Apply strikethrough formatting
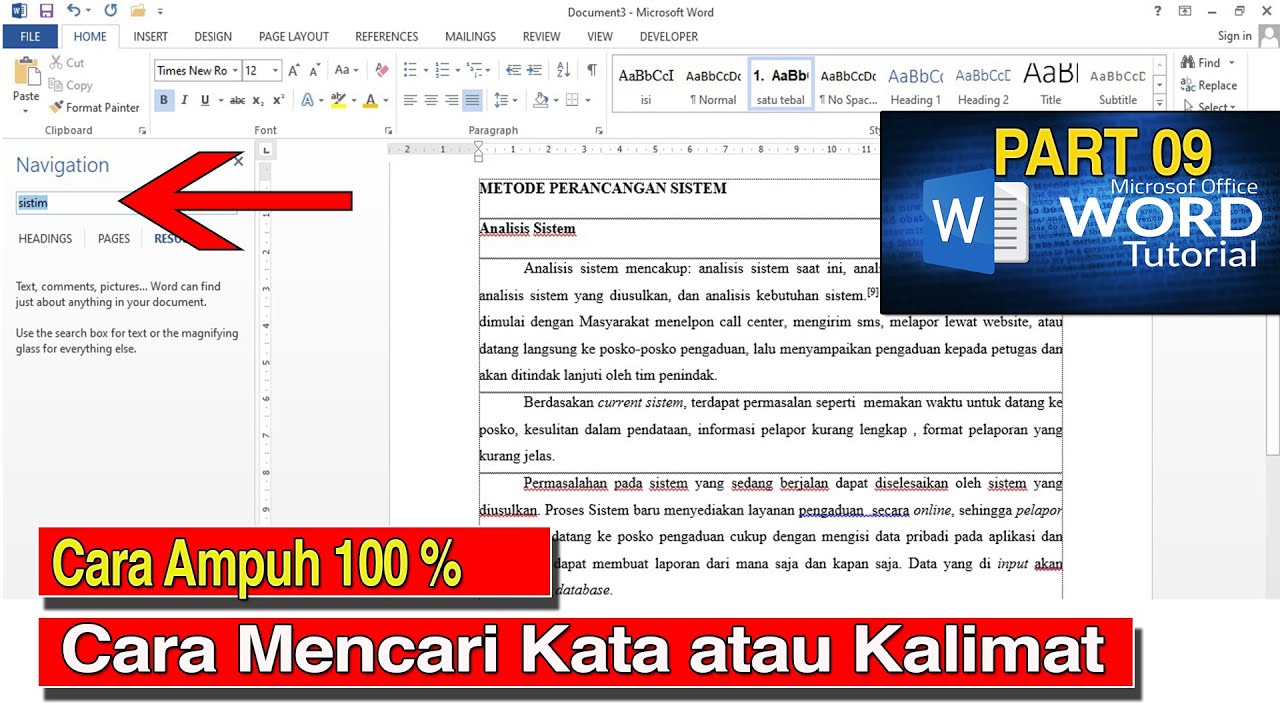The image size is (1280, 720). click(237, 100)
